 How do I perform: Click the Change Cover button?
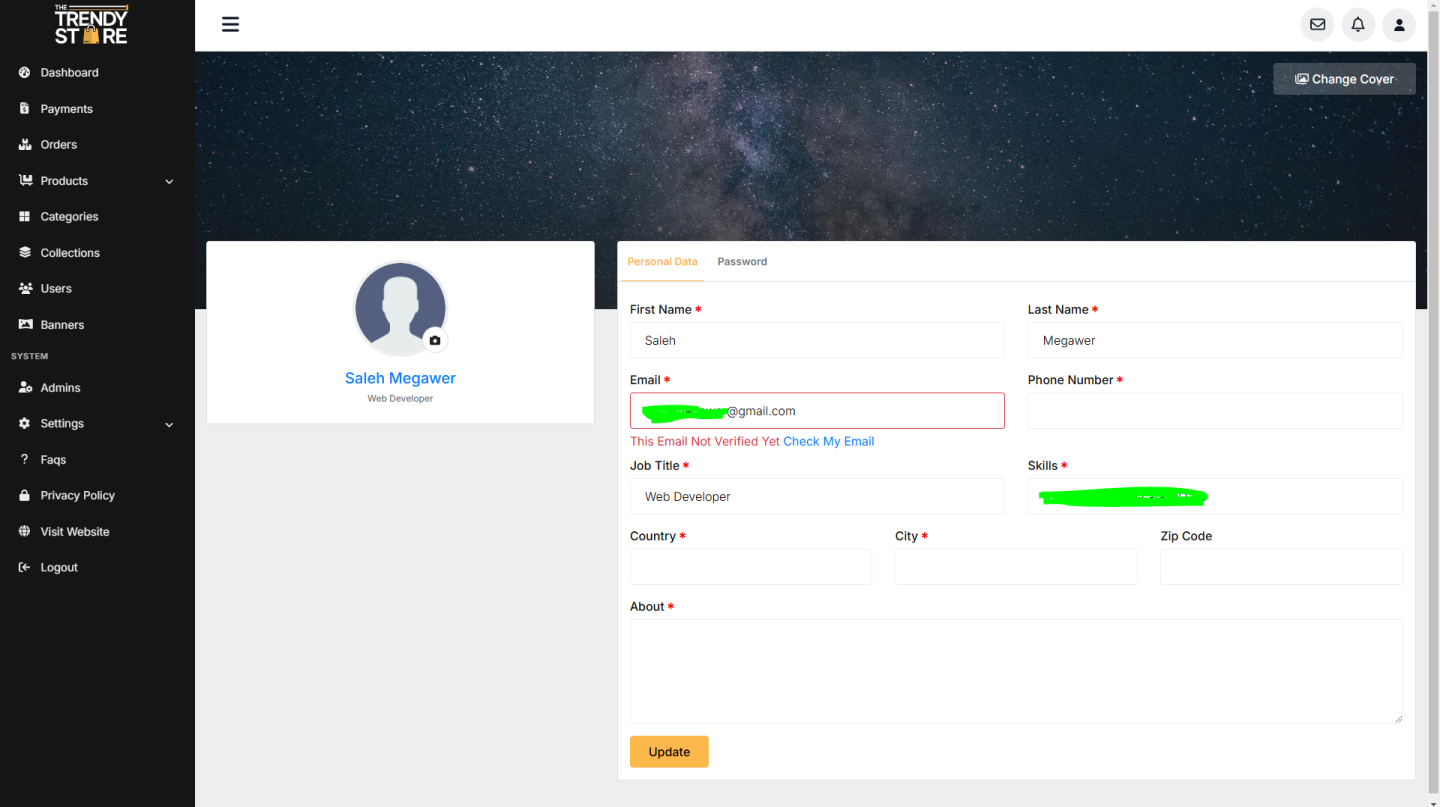tap(1344, 79)
